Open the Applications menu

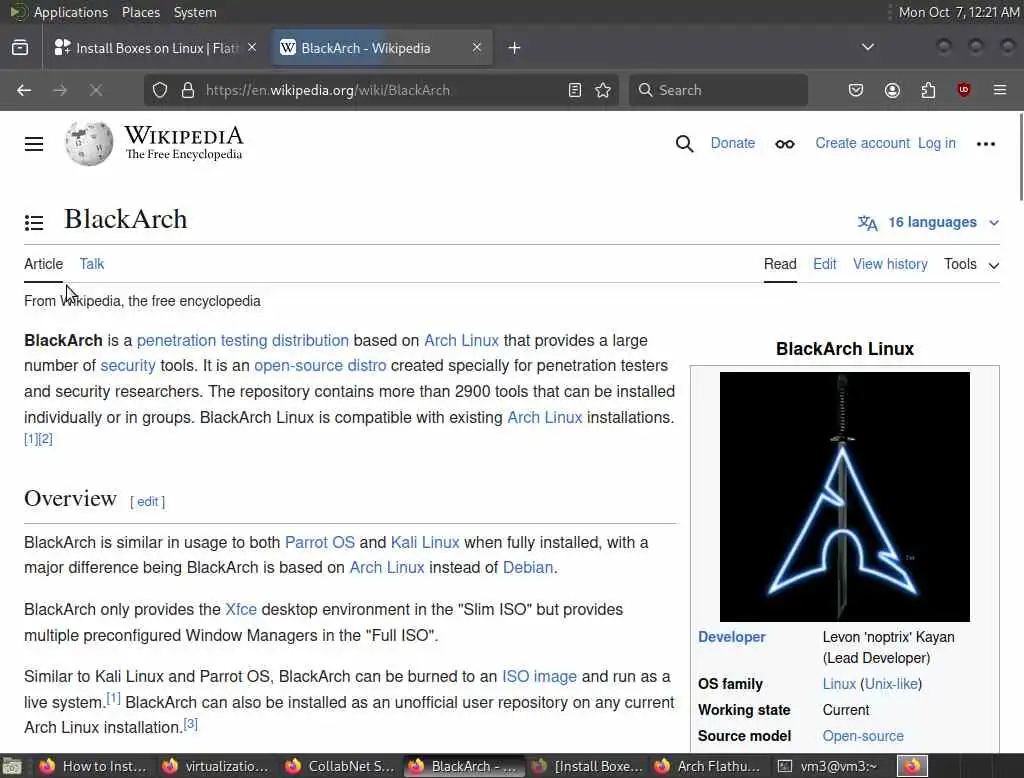tap(71, 12)
